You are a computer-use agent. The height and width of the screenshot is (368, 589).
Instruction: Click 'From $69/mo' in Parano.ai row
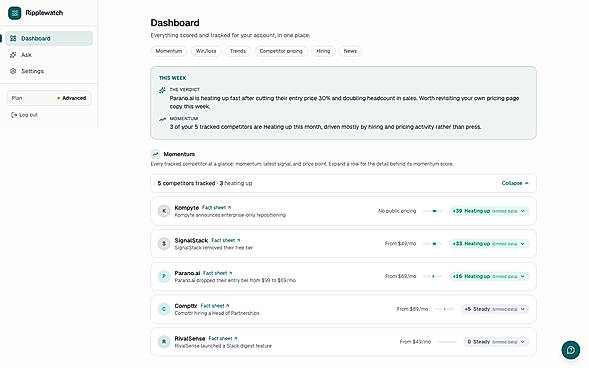pos(400,276)
